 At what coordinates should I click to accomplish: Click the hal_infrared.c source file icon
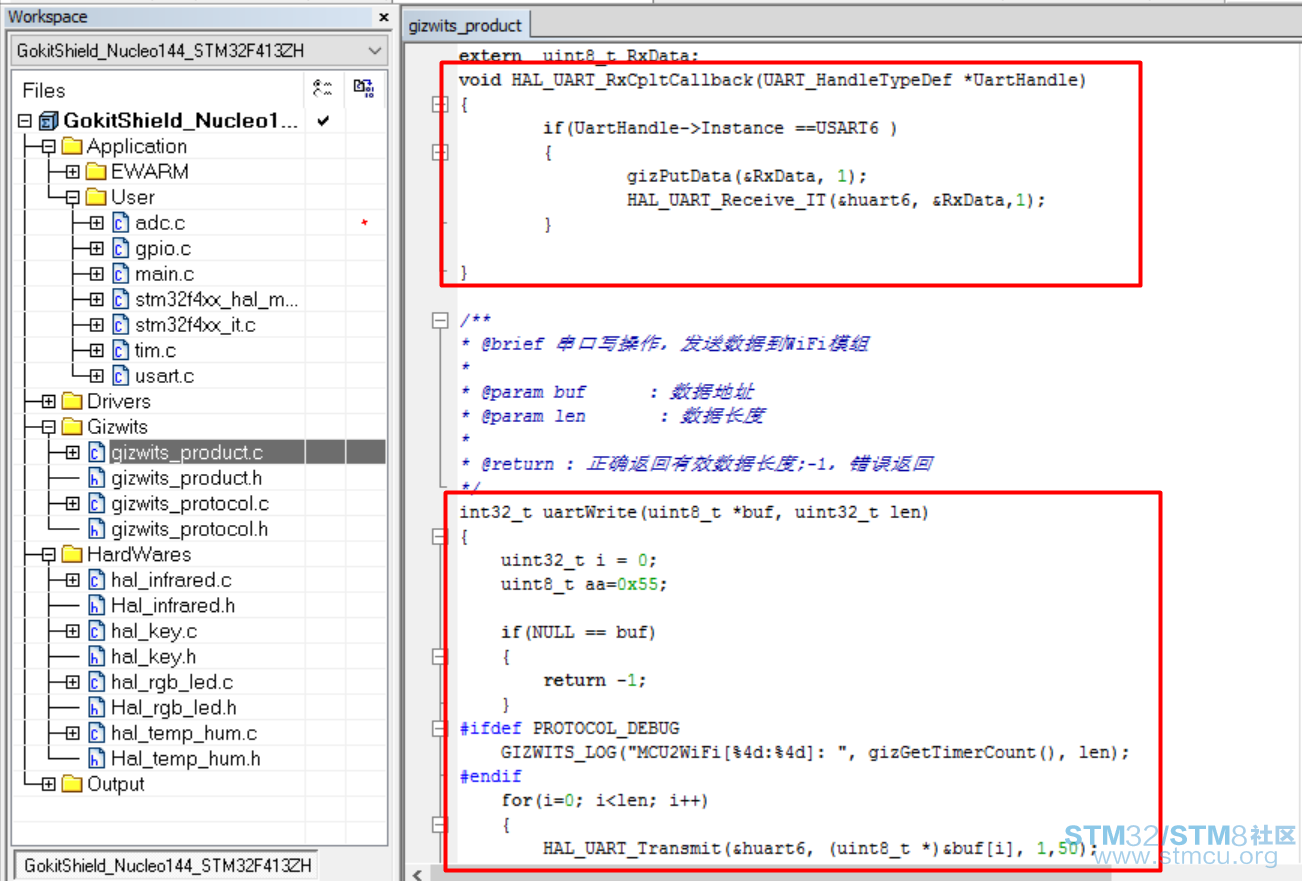coord(96,580)
